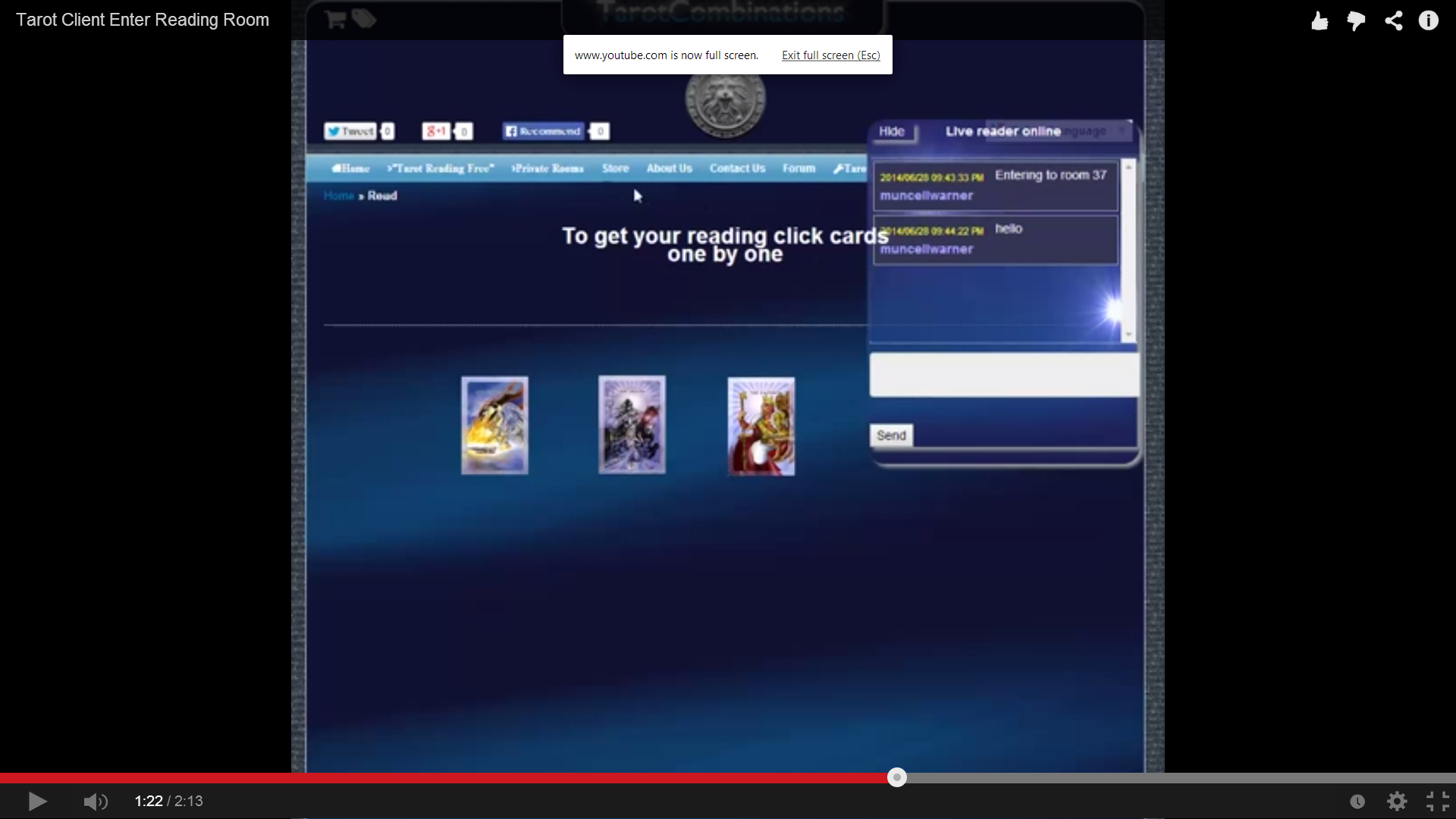Click the shopping cart icon
Image resolution: width=1456 pixels, height=819 pixels.
(x=334, y=19)
